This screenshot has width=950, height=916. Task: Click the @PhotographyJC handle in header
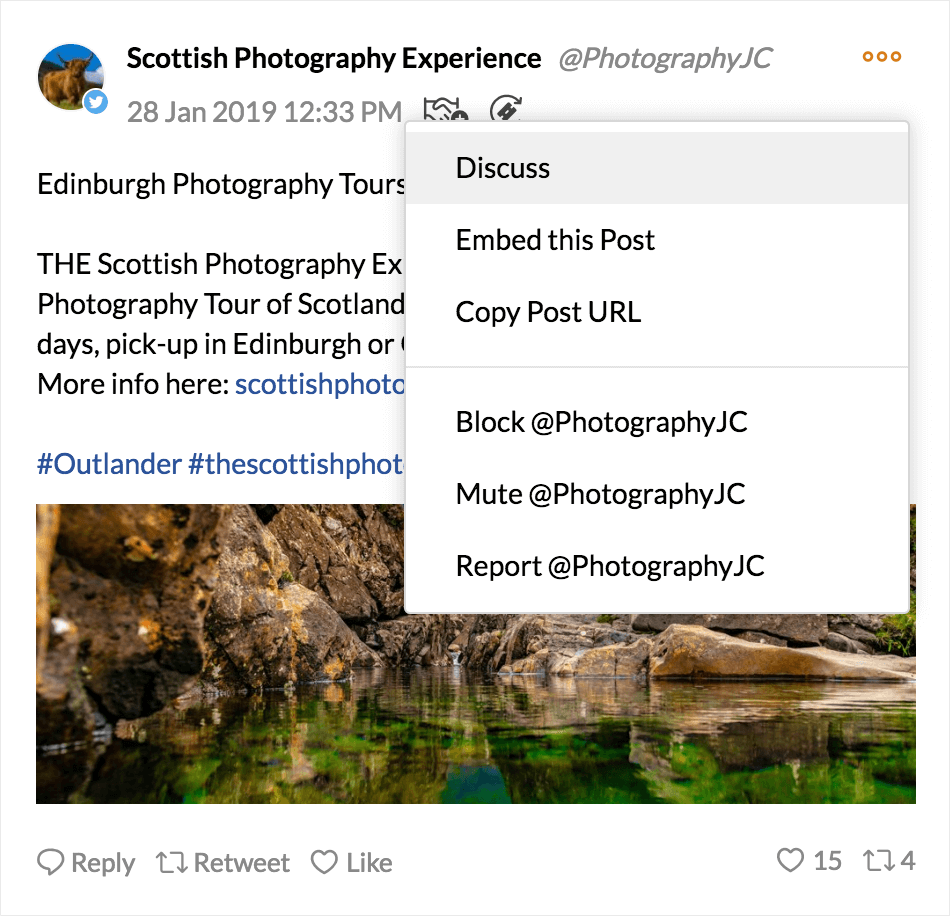pos(665,59)
